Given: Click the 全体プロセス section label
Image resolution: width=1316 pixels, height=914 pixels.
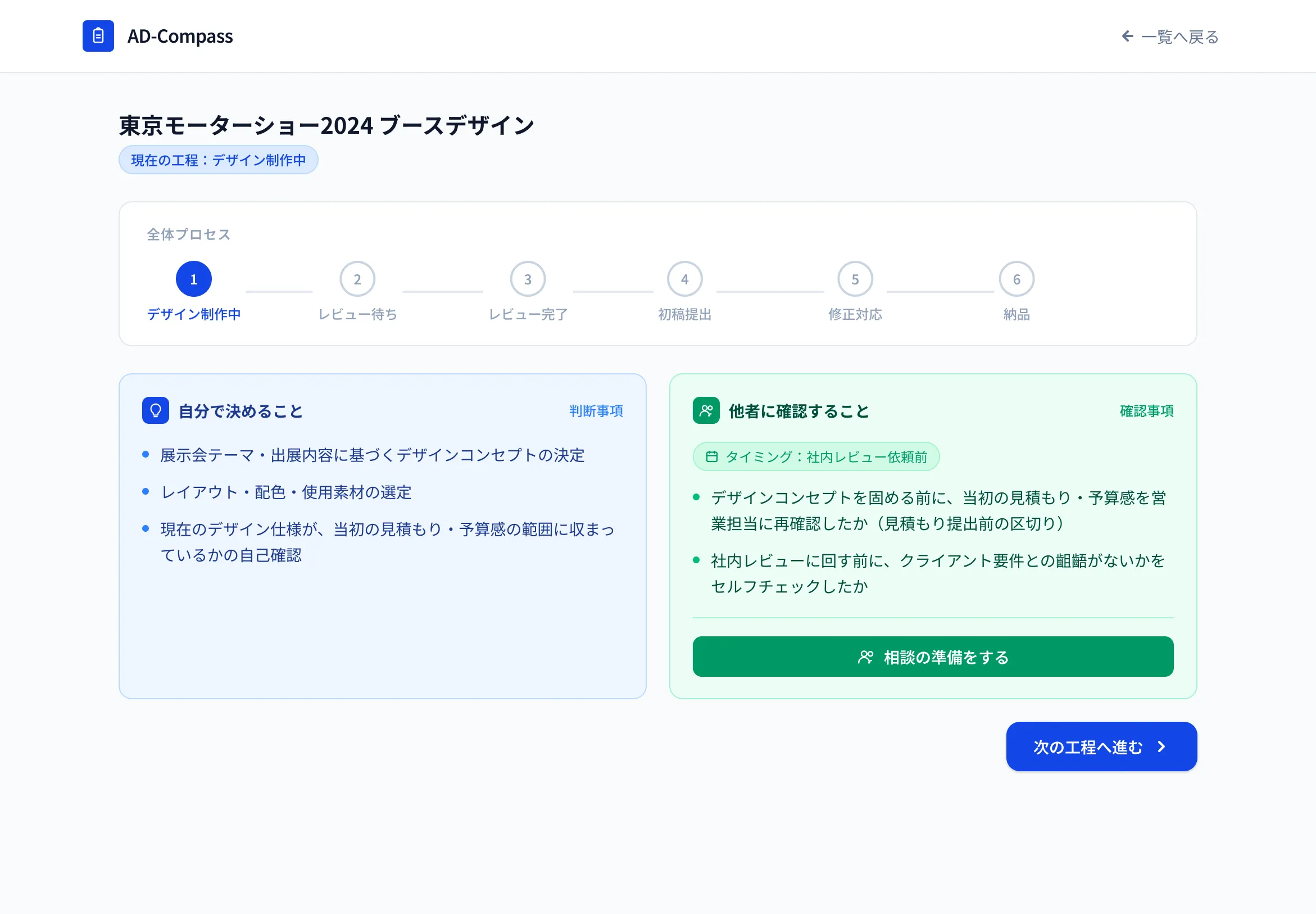Looking at the screenshot, I should click(188, 234).
